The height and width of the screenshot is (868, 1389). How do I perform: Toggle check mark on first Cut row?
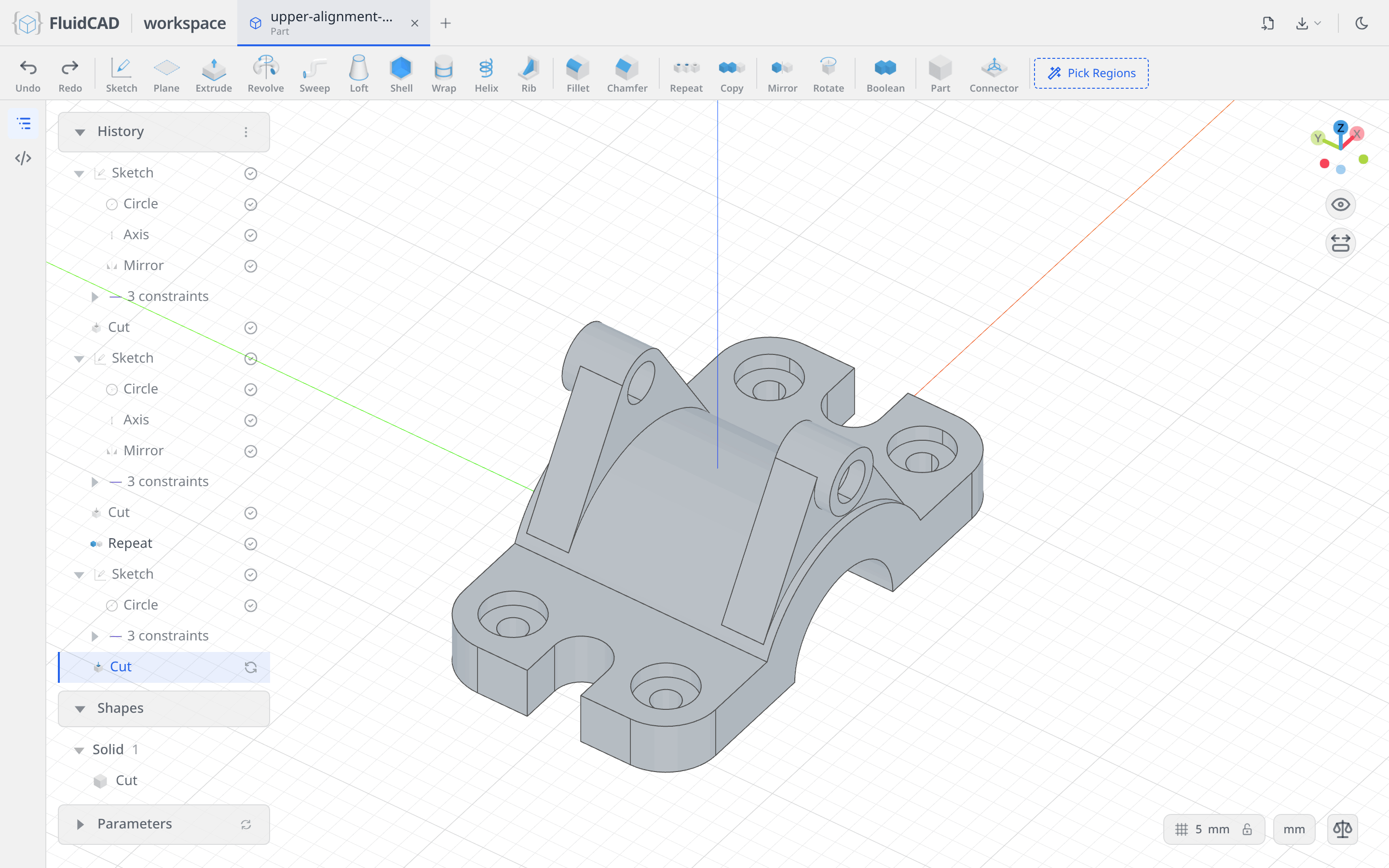251,328
